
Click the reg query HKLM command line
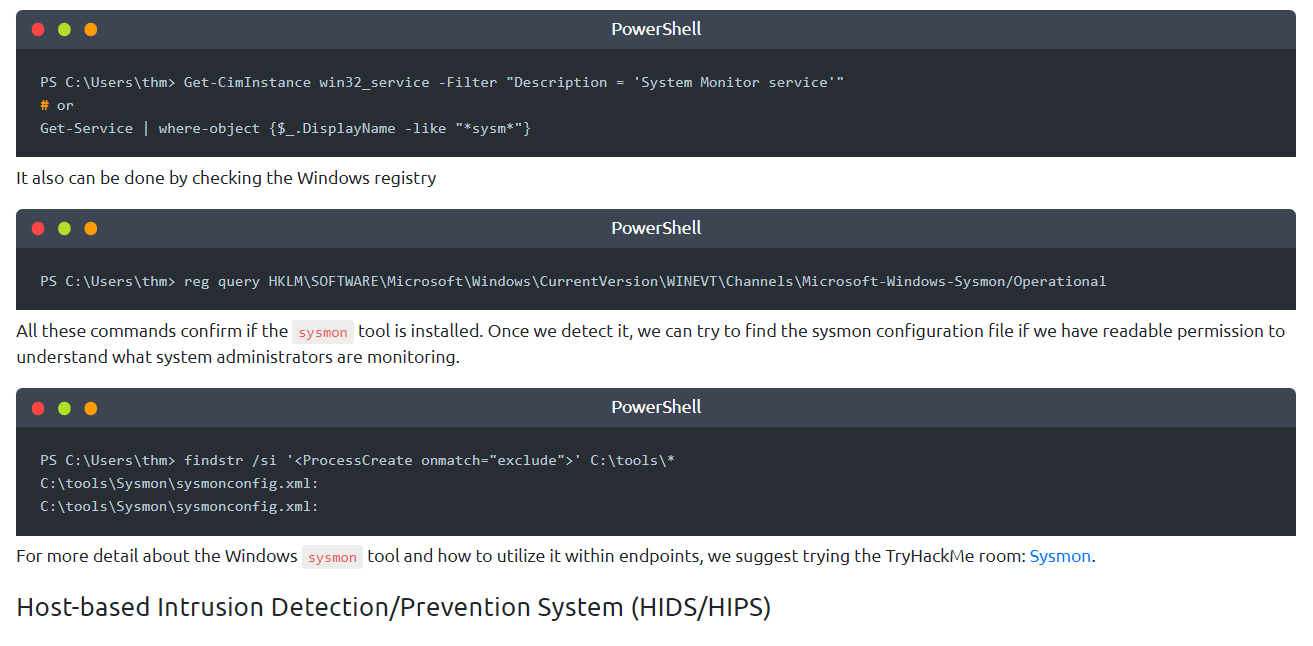tap(573, 281)
